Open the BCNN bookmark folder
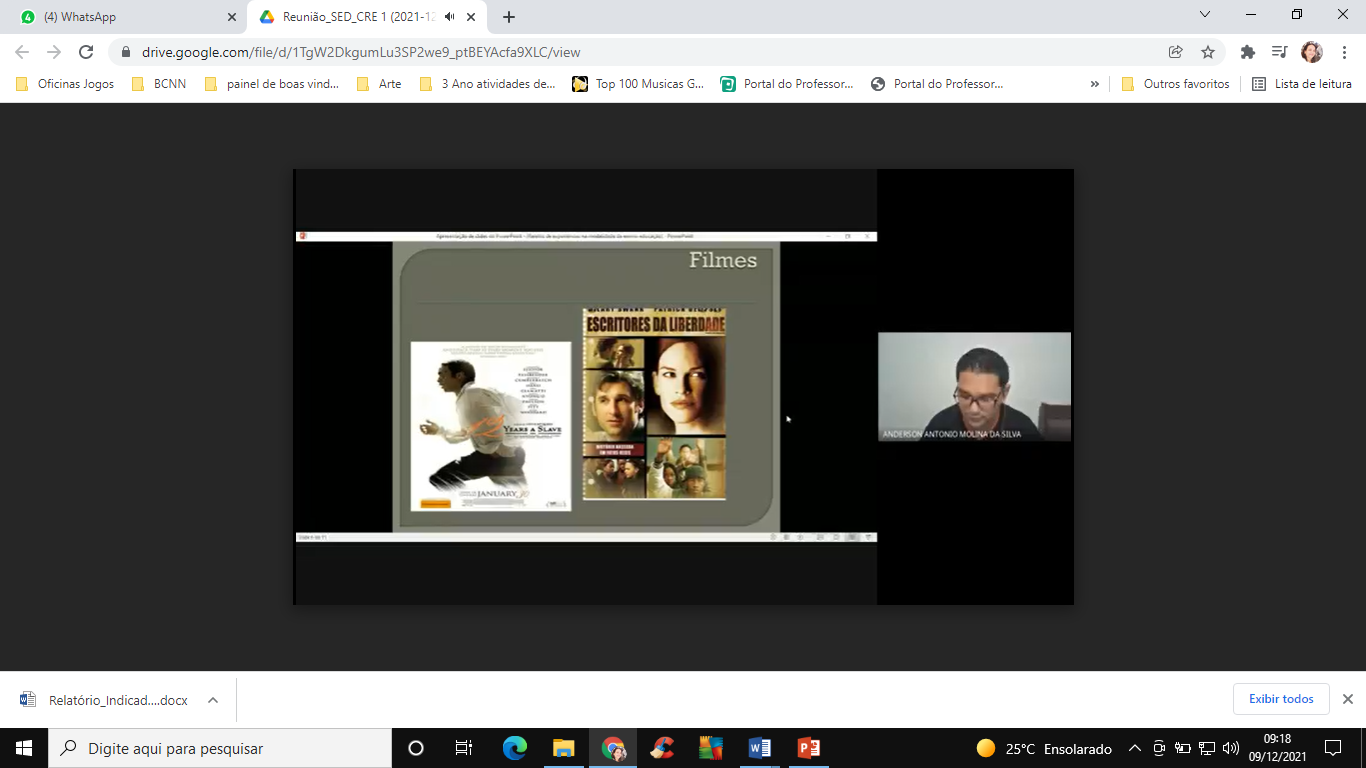This screenshot has height=768, width=1366. point(159,84)
